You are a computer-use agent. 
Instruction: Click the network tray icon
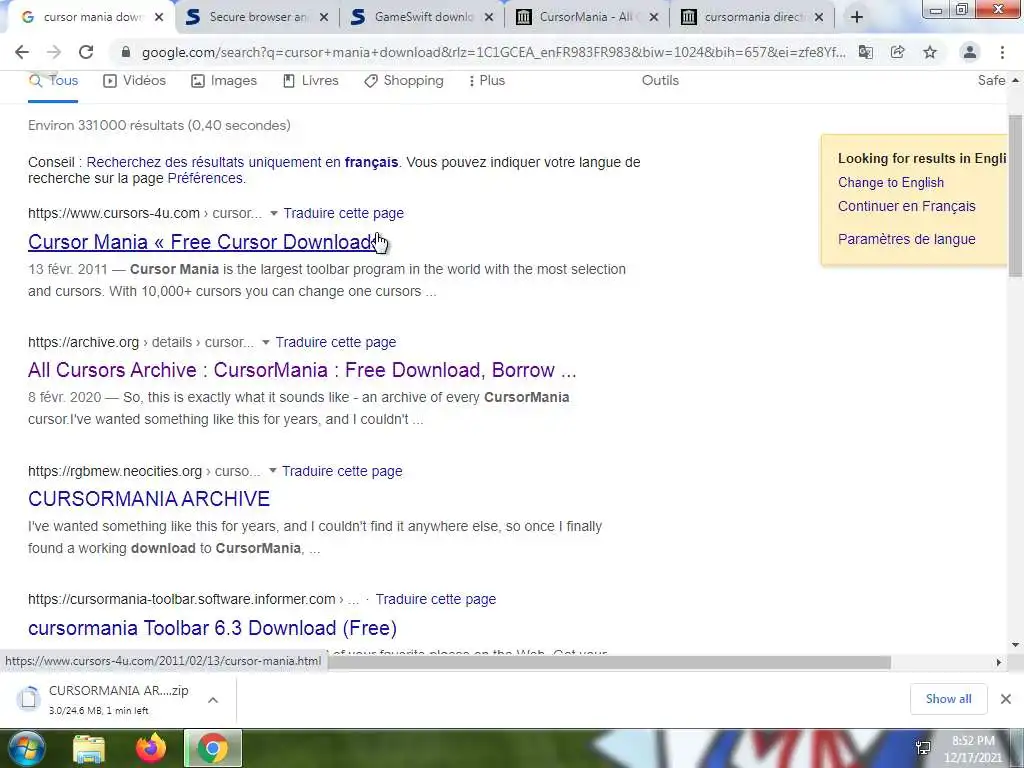click(x=923, y=748)
